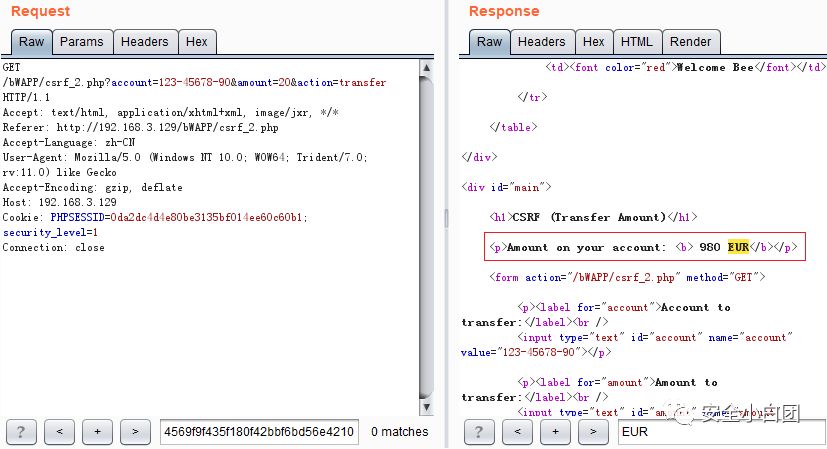Click the 'Connection: close' line
The width and height of the screenshot is (827, 449).
coord(53,247)
